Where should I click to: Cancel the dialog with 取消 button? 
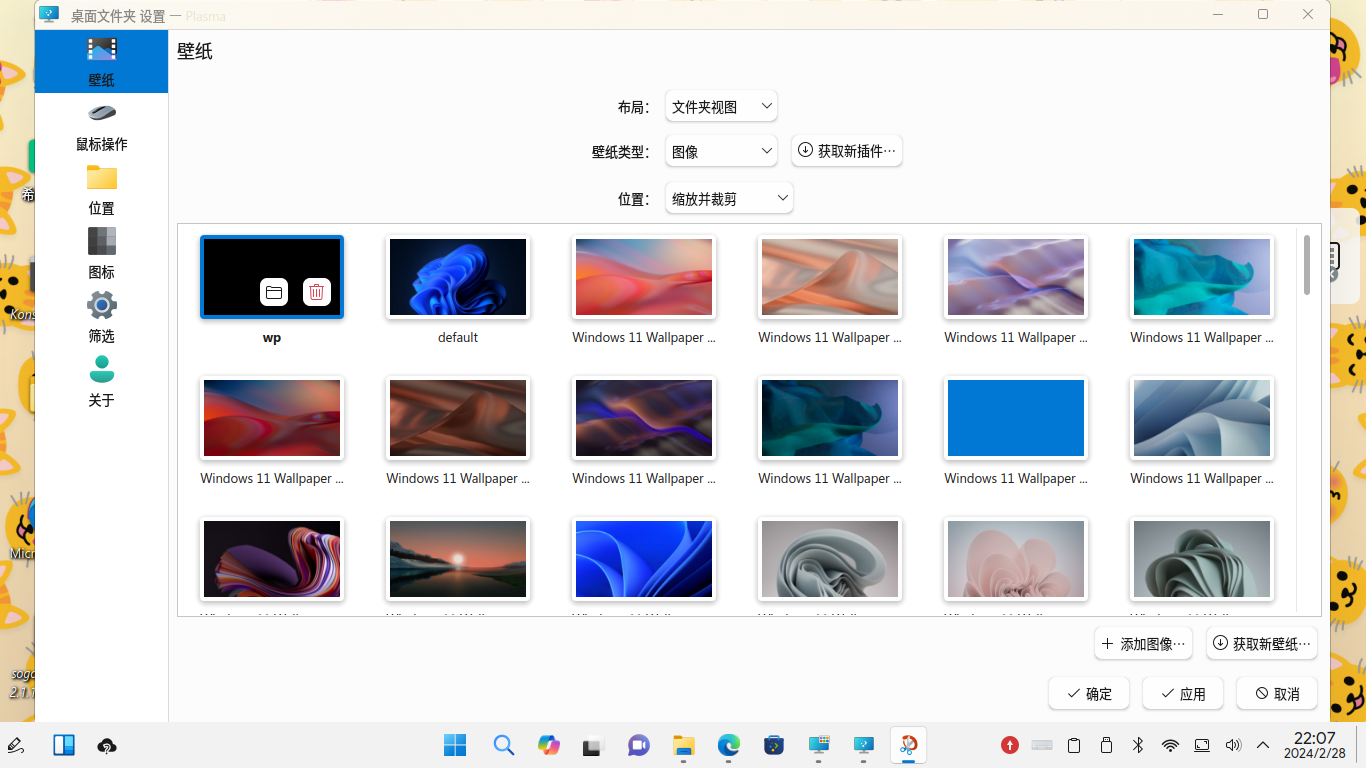point(1277,693)
